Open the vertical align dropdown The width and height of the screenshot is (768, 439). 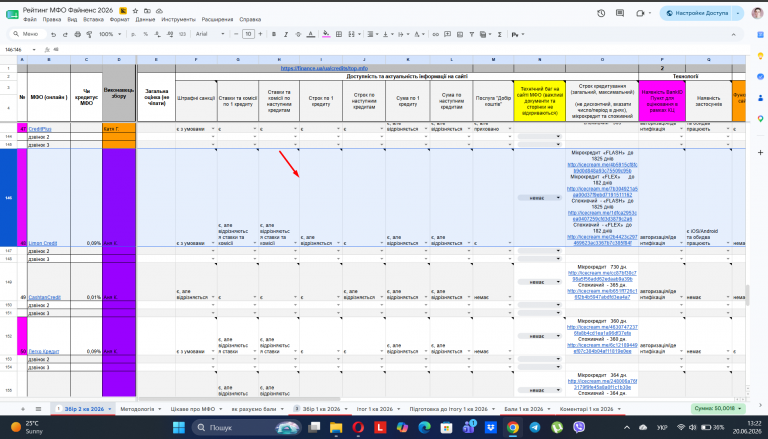[387, 34]
